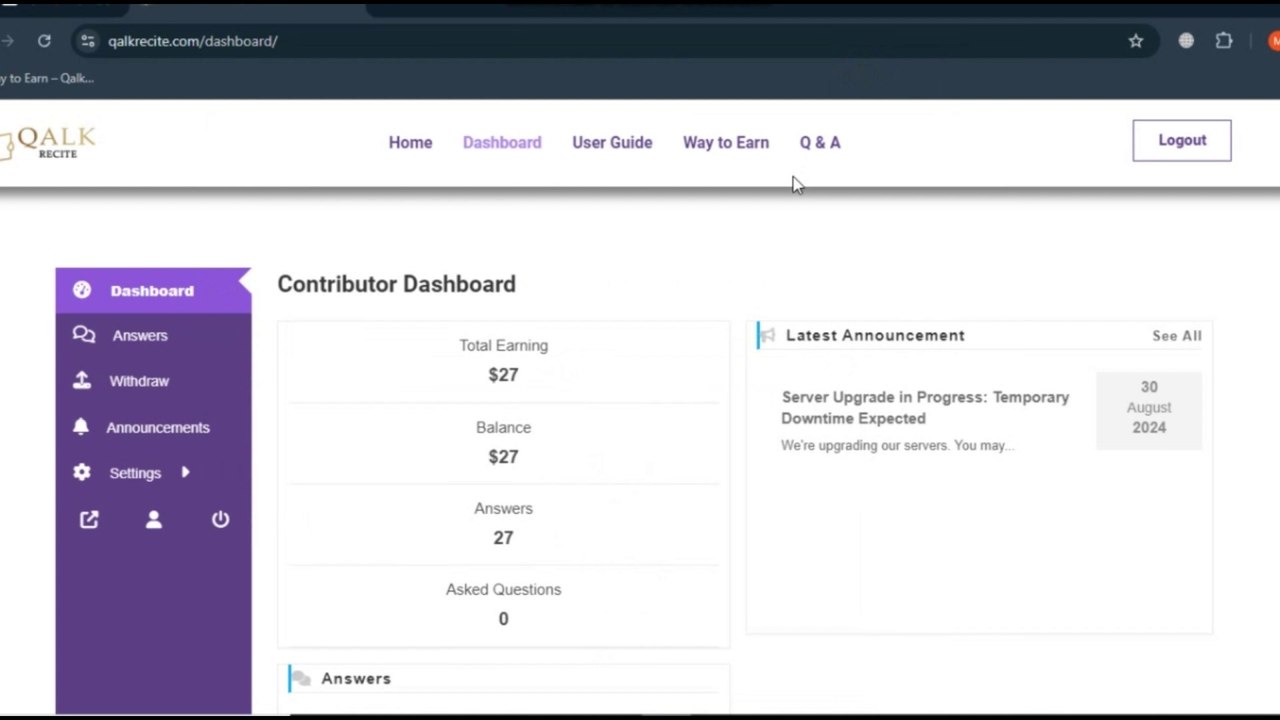Select Dashboard in the top navigation
The image size is (1280, 720).
[x=502, y=142]
